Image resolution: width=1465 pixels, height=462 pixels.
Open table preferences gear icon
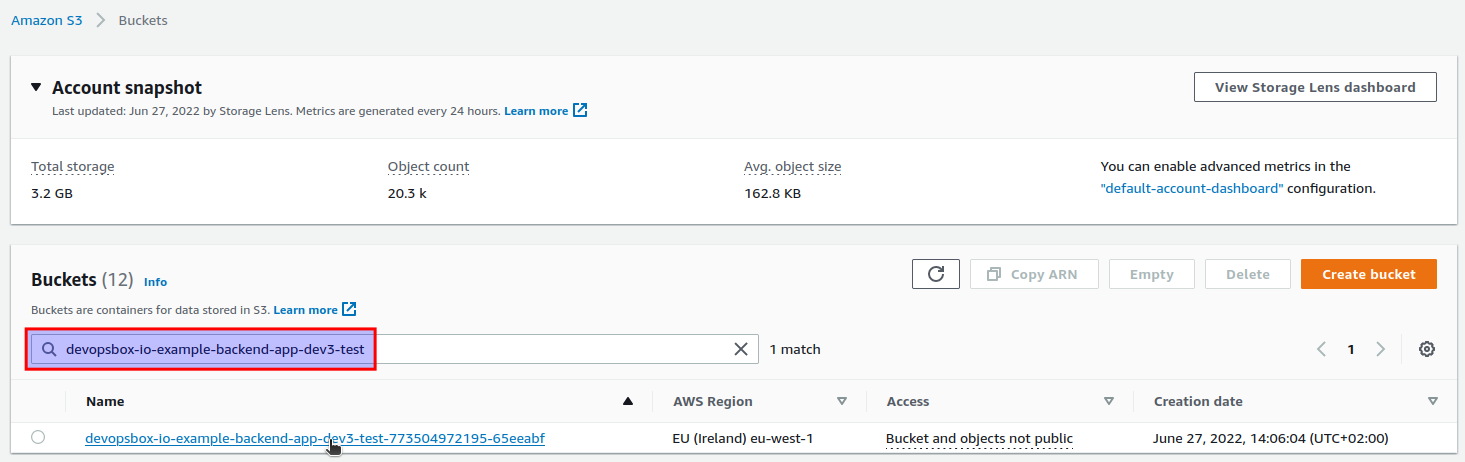tap(1427, 349)
